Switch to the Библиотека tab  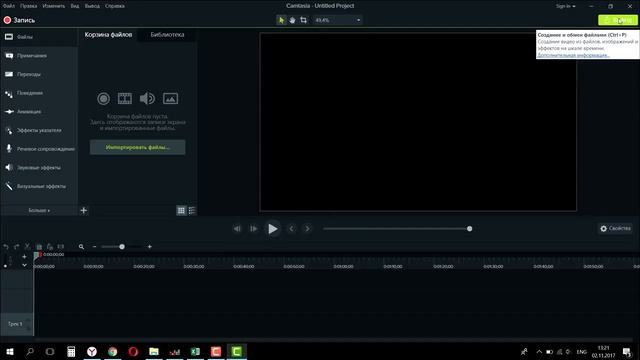(x=167, y=35)
